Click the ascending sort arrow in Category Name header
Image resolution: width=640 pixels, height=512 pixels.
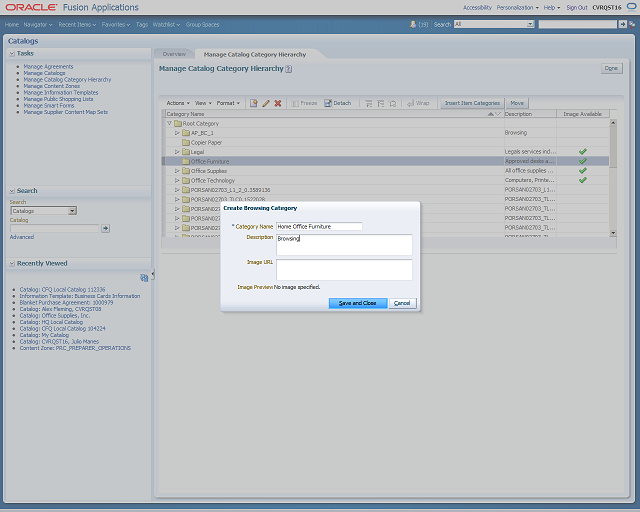pos(491,114)
